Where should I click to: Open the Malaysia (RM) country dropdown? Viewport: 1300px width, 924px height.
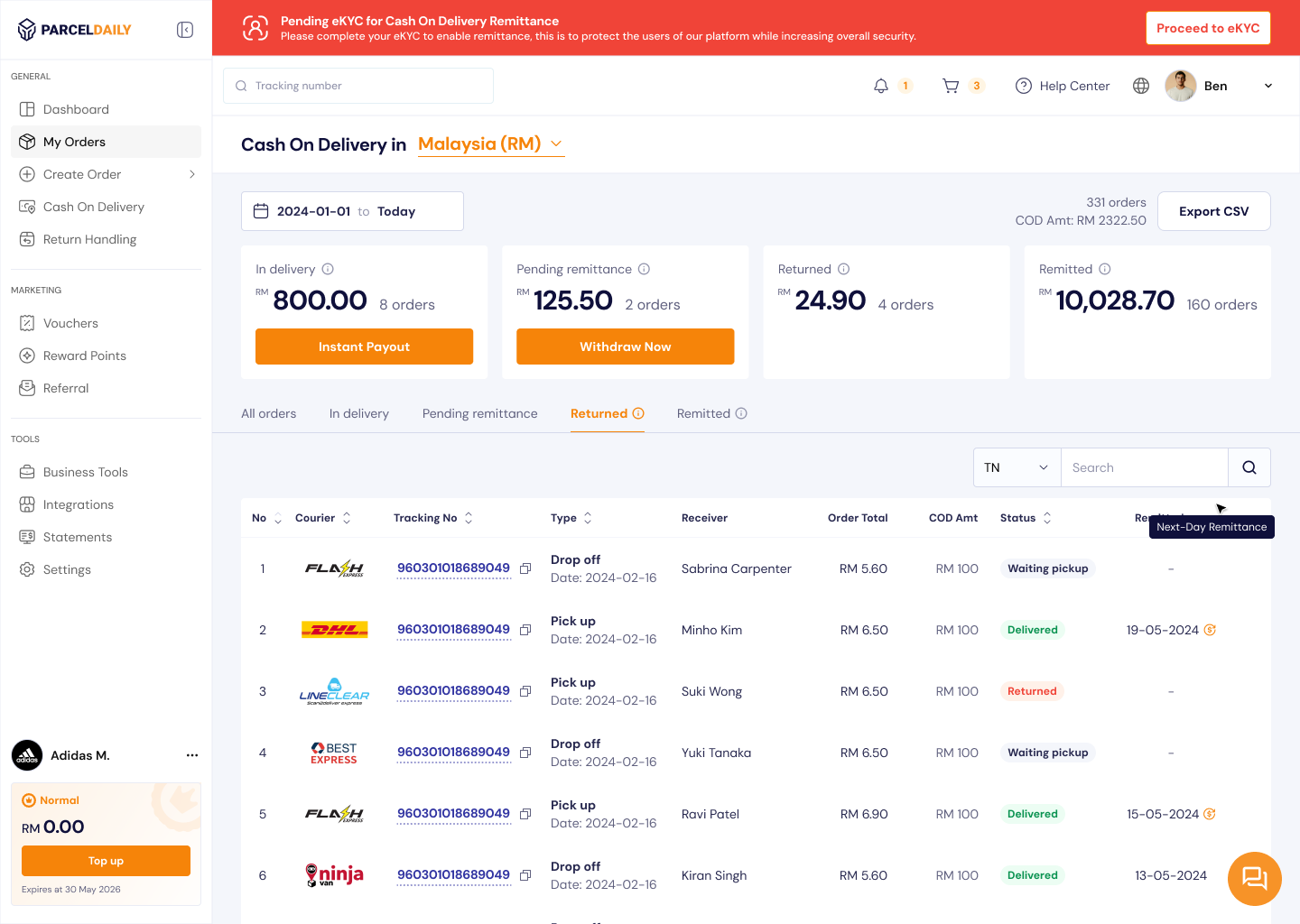tap(491, 144)
